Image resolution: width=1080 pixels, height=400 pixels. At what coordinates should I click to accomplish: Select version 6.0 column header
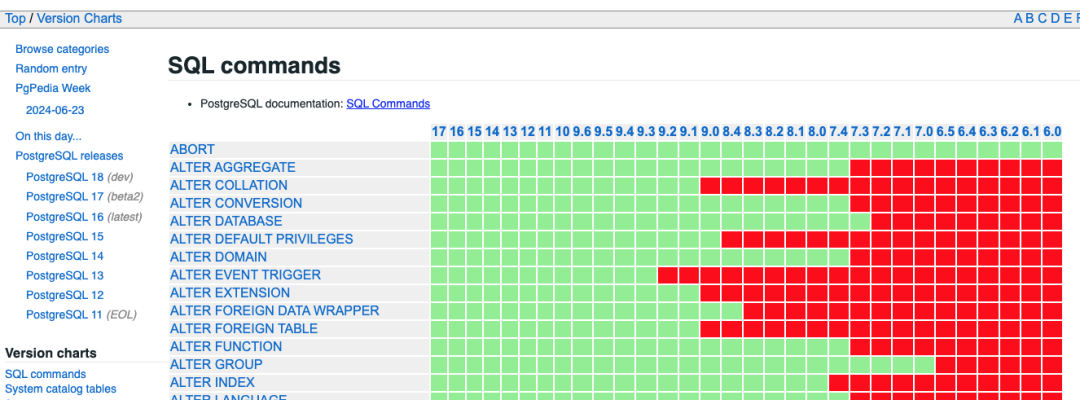pos(1052,131)
